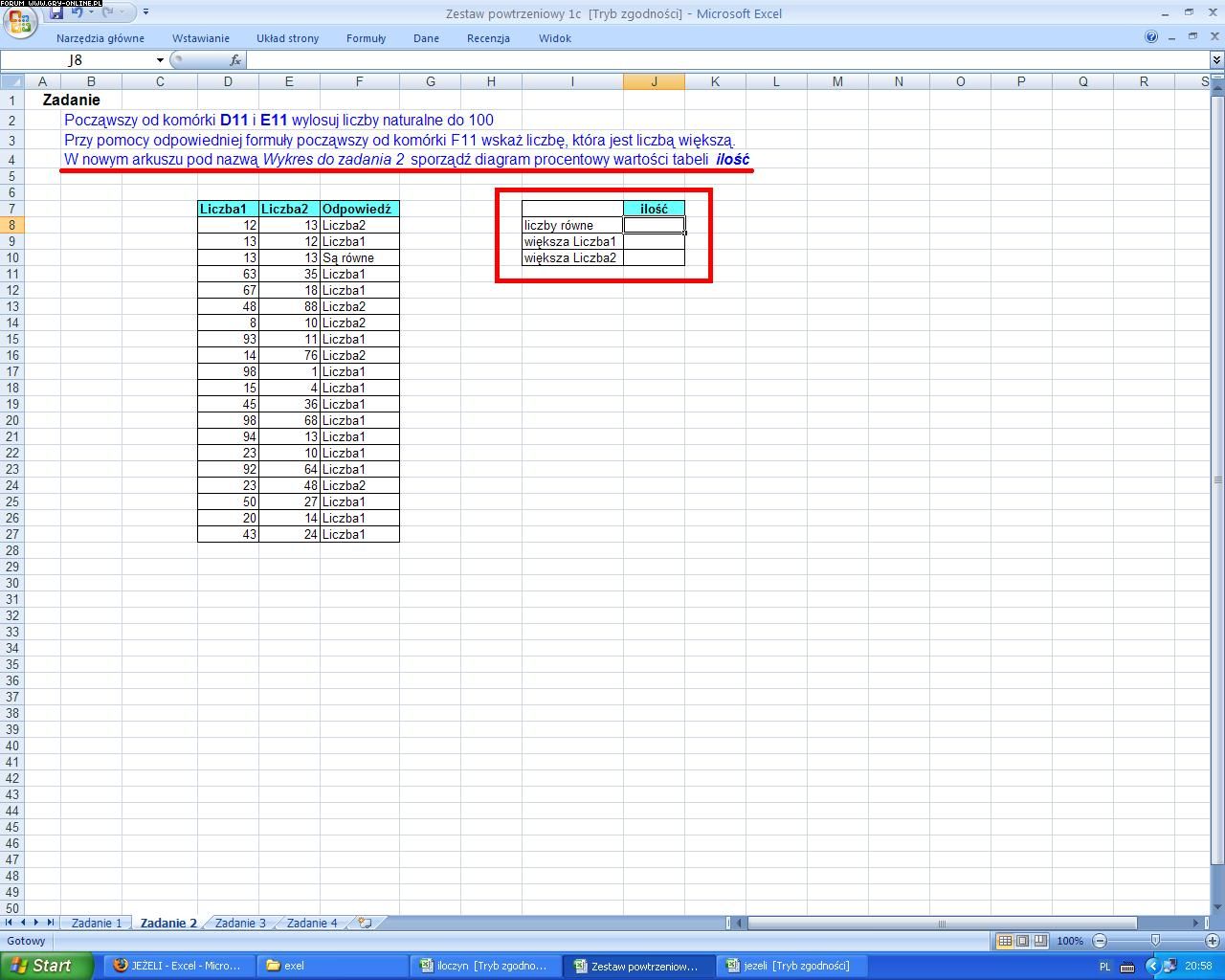Image resolution: width=1225 pixels, height=980 pixels.
Task: Switch to Page Break Preview
Action: point(1040,941)
